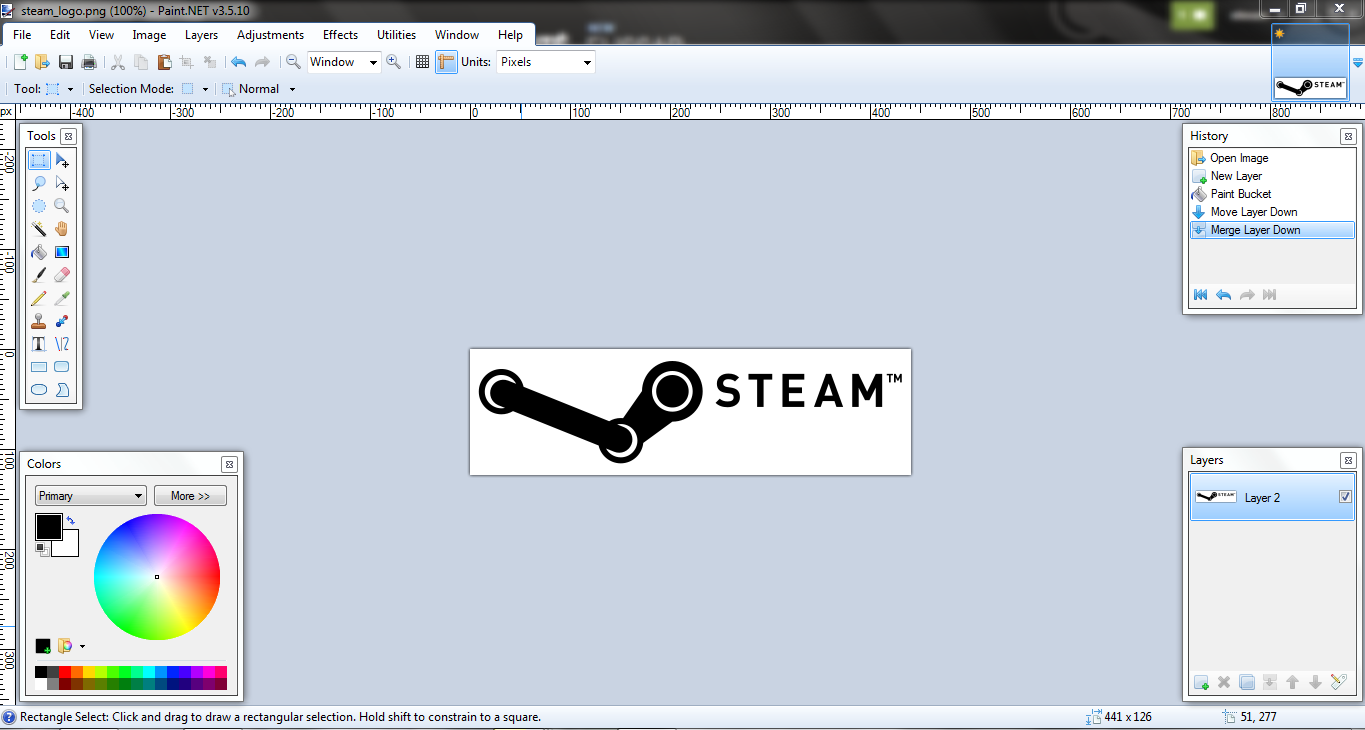Select the Move Selected Pixels tool
The height and width of the screenshot is (730, 1365).
(62, 160)
